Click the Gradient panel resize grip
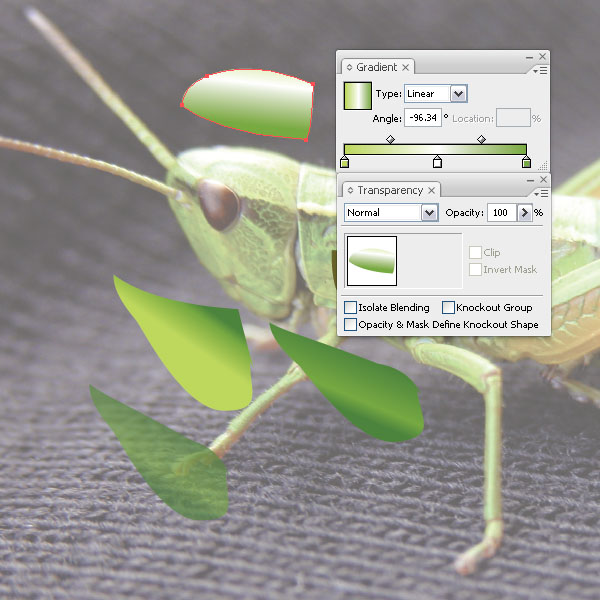The image size is (600, 600). point(543,166)
